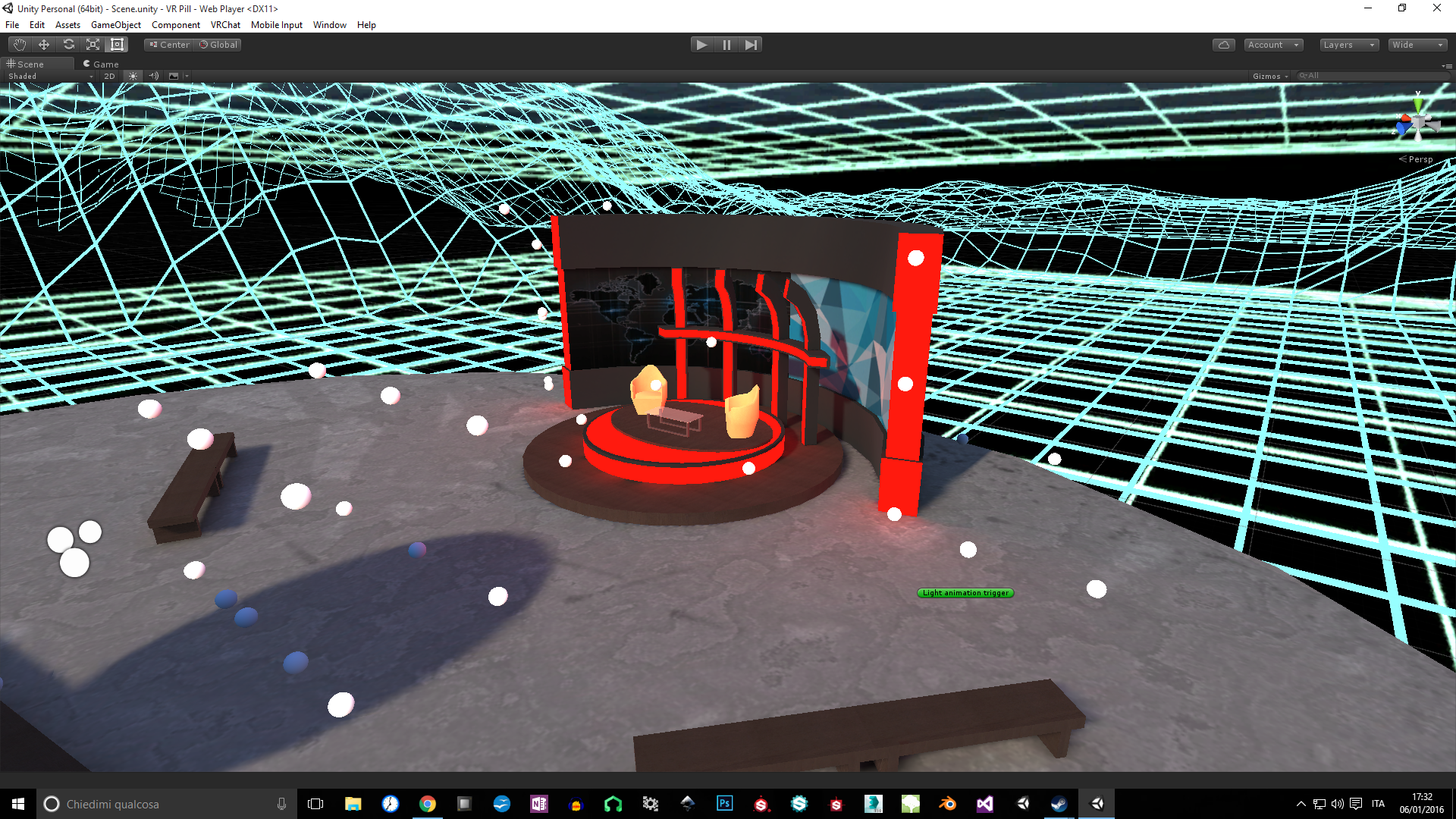Open Photoshop from the taskbar

click(x=724, y=804)
